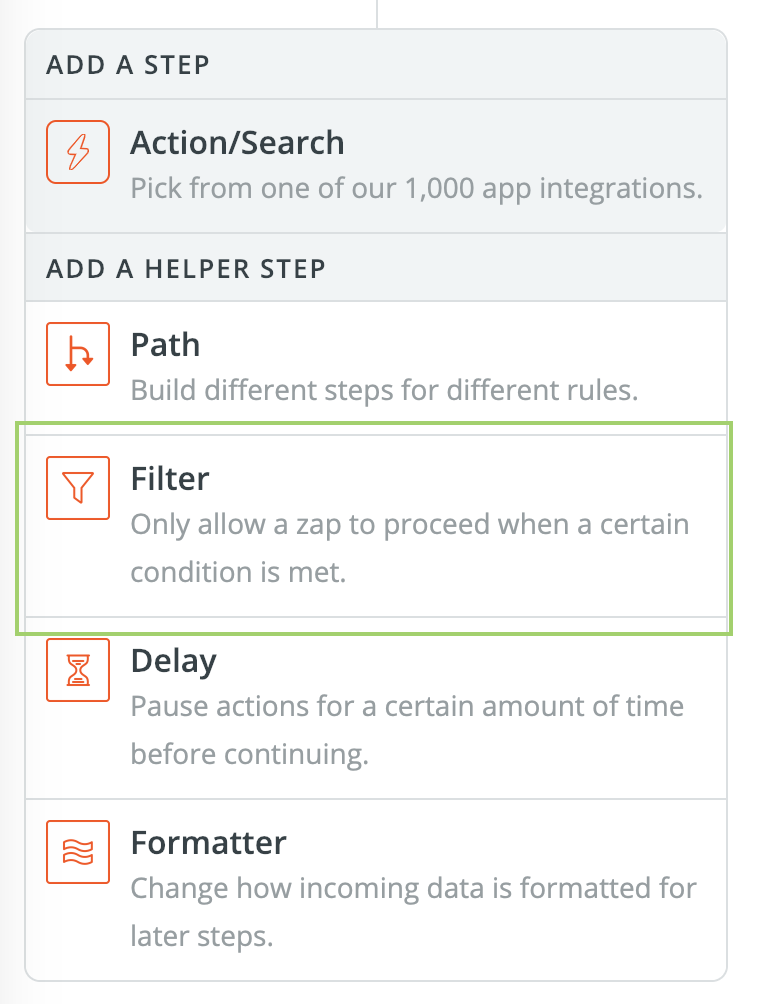Click the Action/Search lightning bolt icon
762x1004 pixels.
[78, 152]
